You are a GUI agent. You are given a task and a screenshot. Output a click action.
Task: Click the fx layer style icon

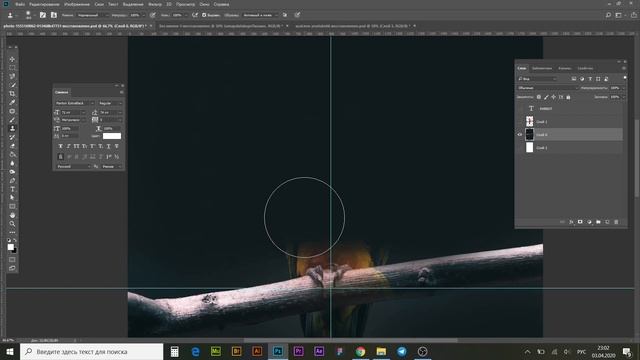[571, 222]
